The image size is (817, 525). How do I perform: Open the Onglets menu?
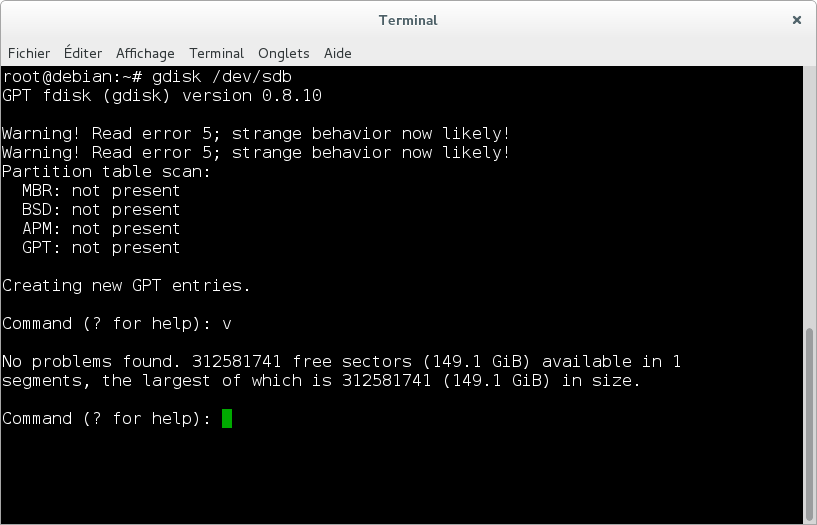point(283,53)
